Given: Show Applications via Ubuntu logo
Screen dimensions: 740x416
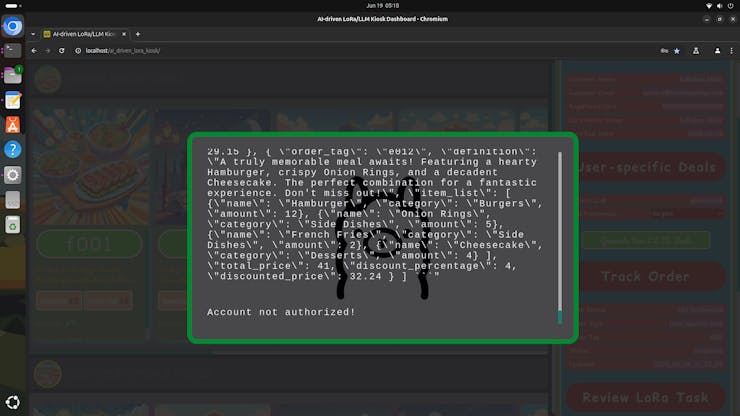Looking at the screenshot, I should [x=13, y=402].
